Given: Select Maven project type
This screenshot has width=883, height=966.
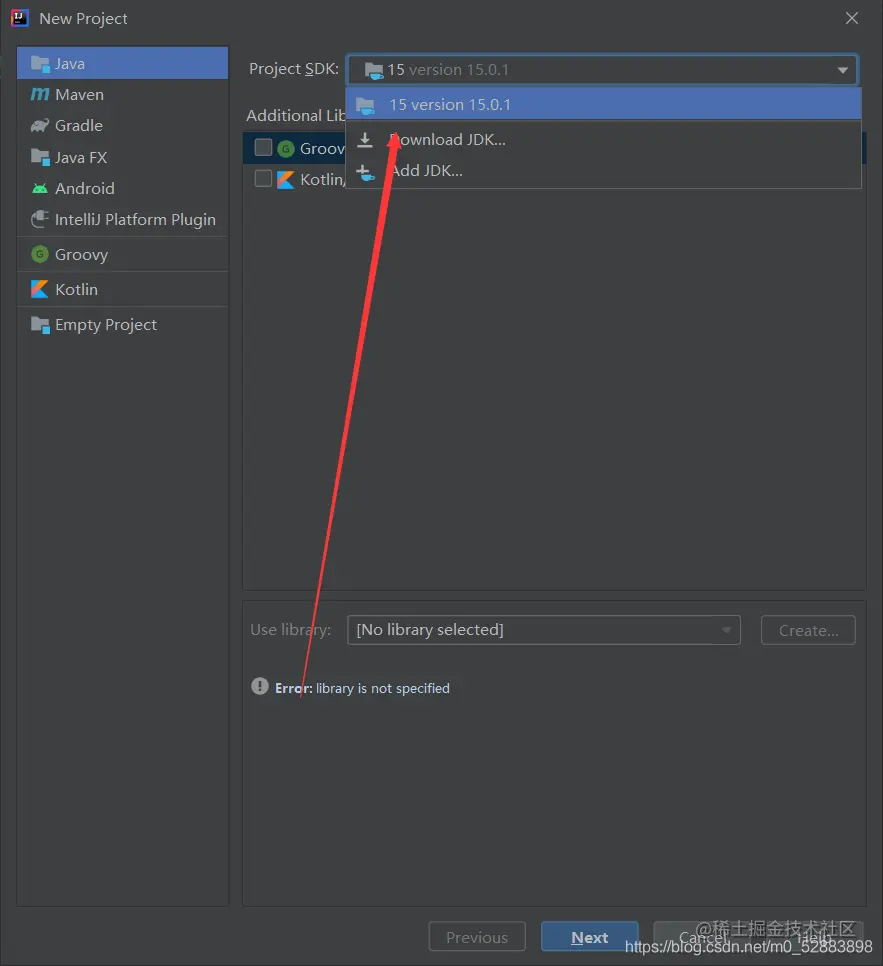Looking at the screenshot, I should coord(123,94).
